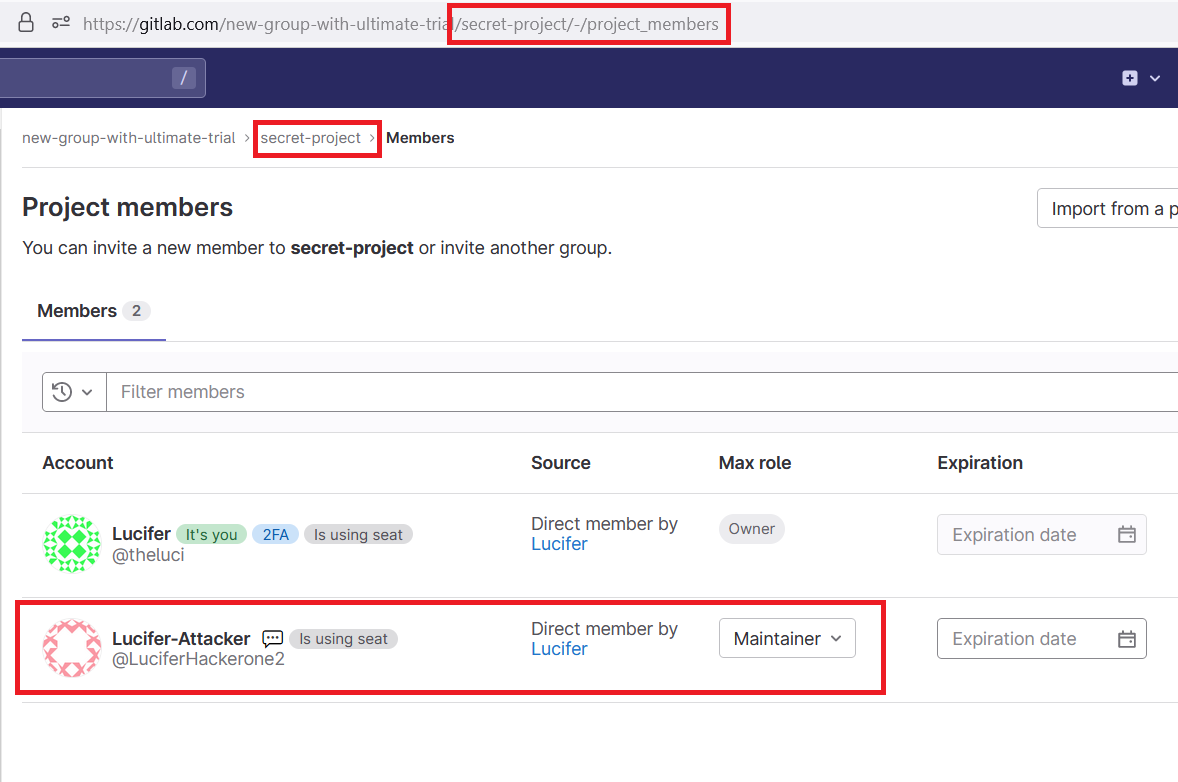Click Lucifer-Attacker's pink avatar image
This screenshot has height=782, width=1178.
tap(72, 648)
